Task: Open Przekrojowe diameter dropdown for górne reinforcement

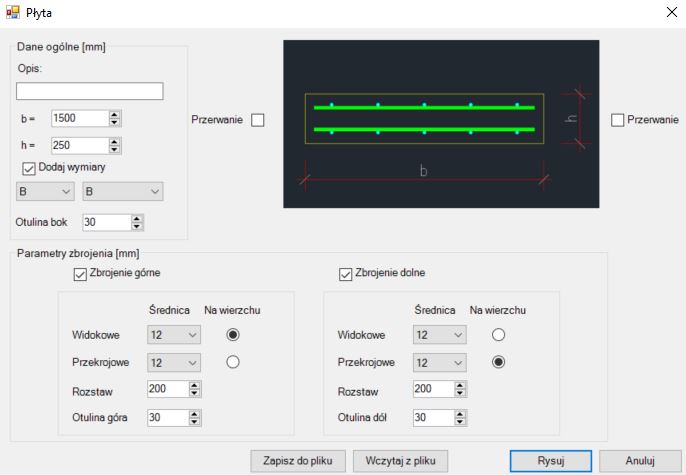Action: point(174,363)
